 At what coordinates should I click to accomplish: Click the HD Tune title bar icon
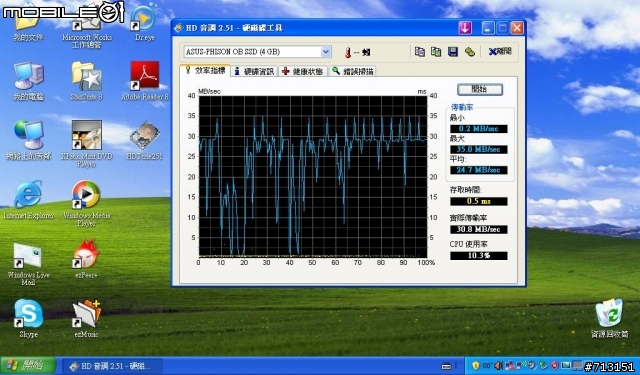pyautogui.click(x=178, y=28)
